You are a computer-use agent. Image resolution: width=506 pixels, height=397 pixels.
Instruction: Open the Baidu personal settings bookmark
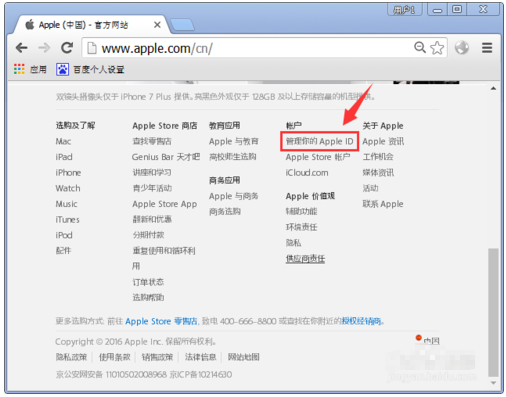pos(90,69)
